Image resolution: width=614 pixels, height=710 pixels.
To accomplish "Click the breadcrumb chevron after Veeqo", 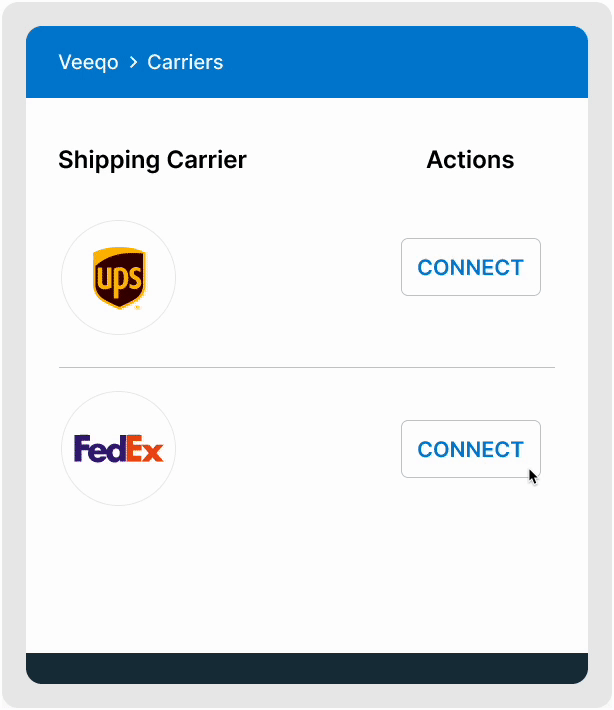I will (x=133, y=62).
